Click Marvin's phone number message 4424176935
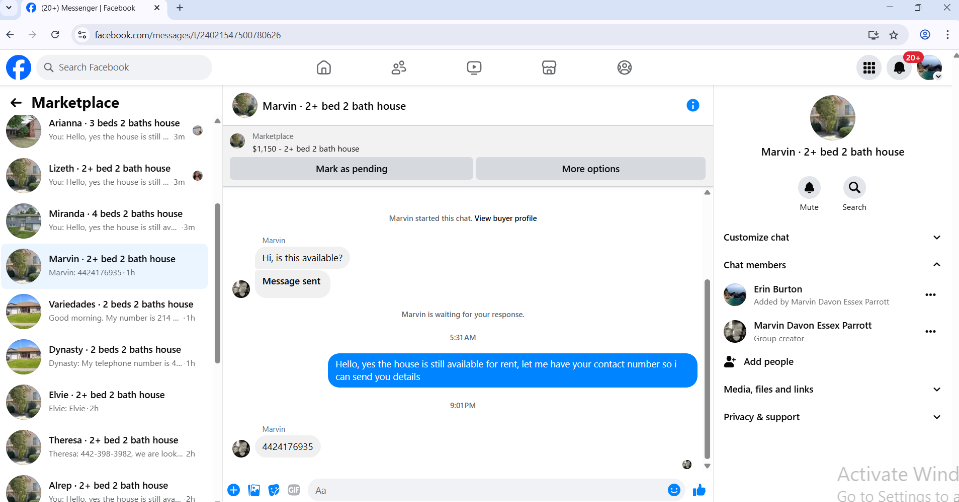Screen dimensions: 959x502 [287, 446]
